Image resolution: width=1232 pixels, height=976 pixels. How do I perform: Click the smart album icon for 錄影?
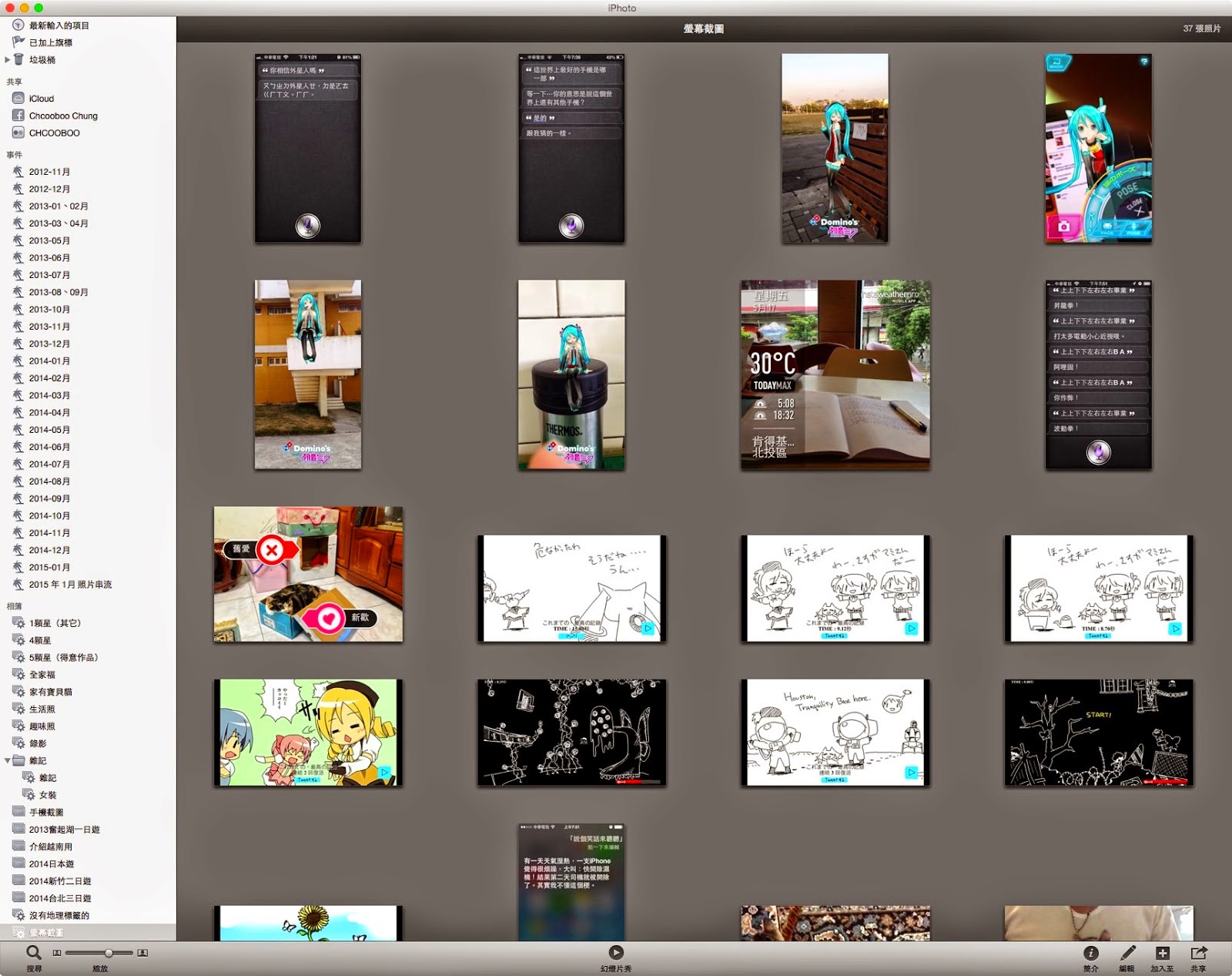[18, 743]
